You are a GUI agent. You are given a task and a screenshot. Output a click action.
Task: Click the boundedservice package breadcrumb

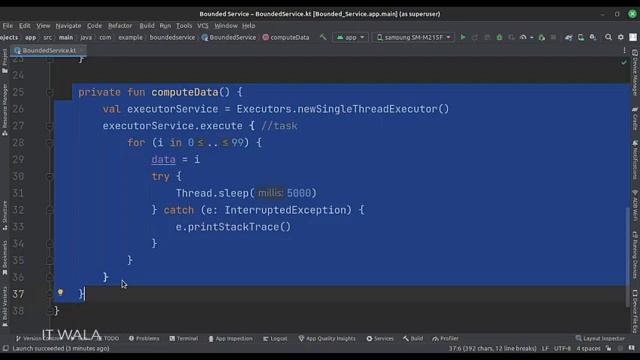[172, 37]
